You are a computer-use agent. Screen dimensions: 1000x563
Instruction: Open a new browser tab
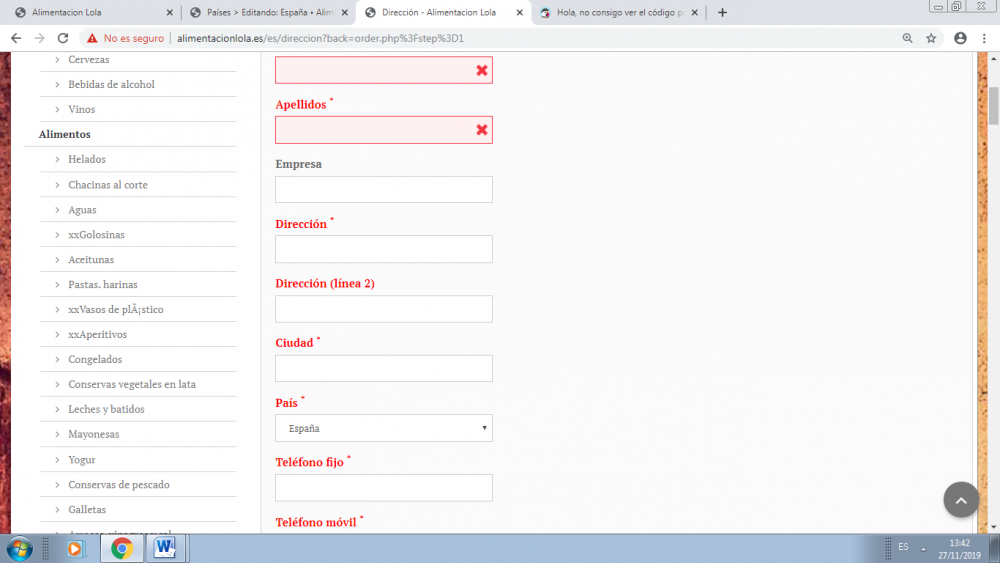pyautogui.click(x=722, y=12)
